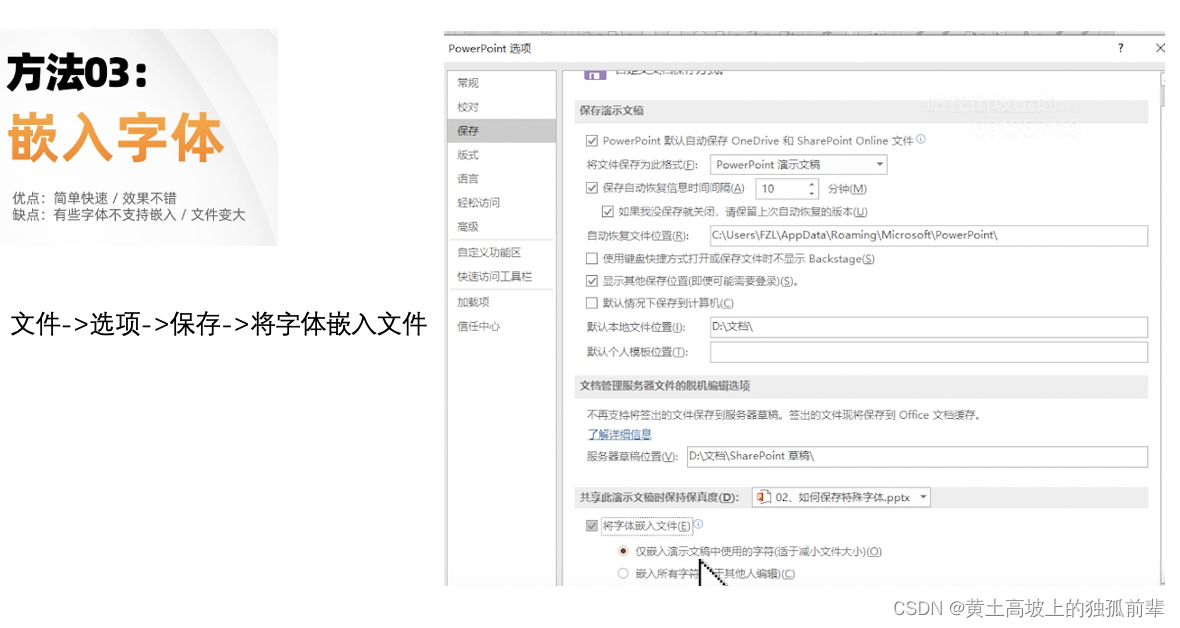Open the 版式 options category

468,155
